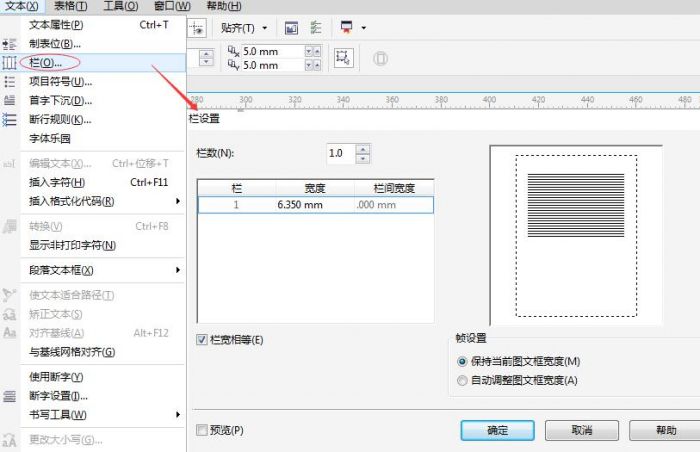Screen dimensions: 700x452
Task: Click the drop cap icon beside 首字下沉
Action: pos(9,100)
